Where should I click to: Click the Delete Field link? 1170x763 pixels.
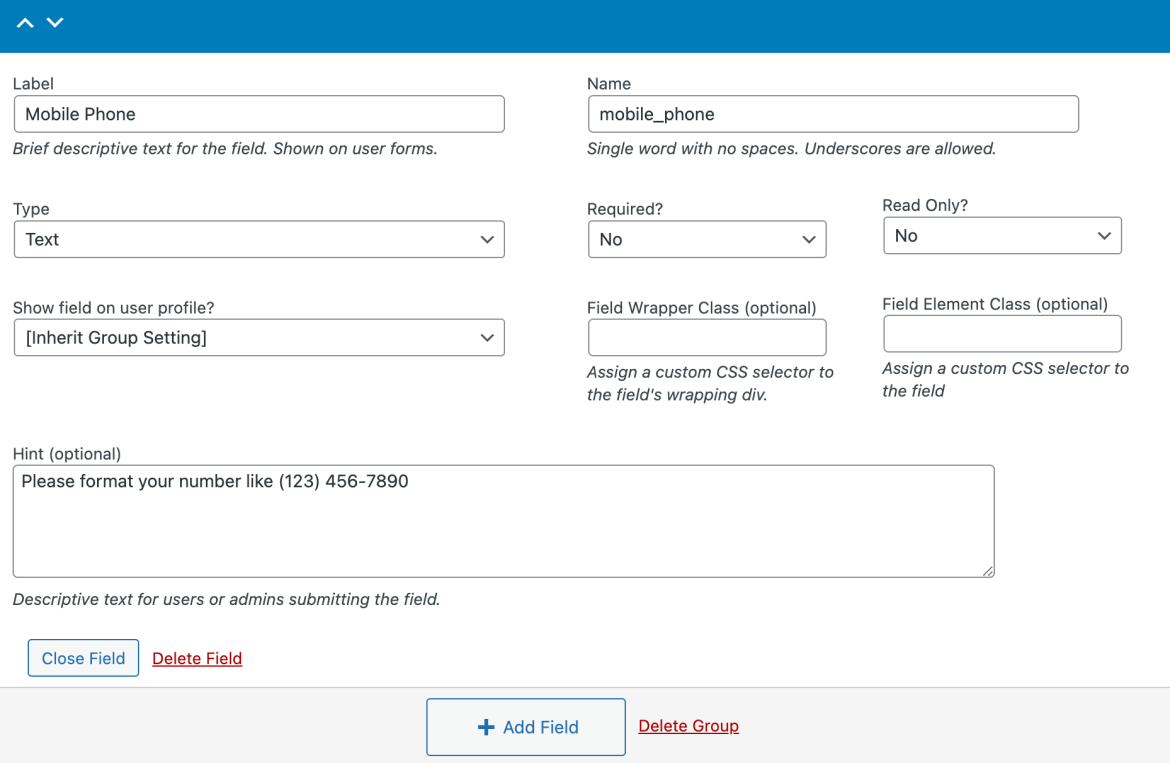click(196, 657)
